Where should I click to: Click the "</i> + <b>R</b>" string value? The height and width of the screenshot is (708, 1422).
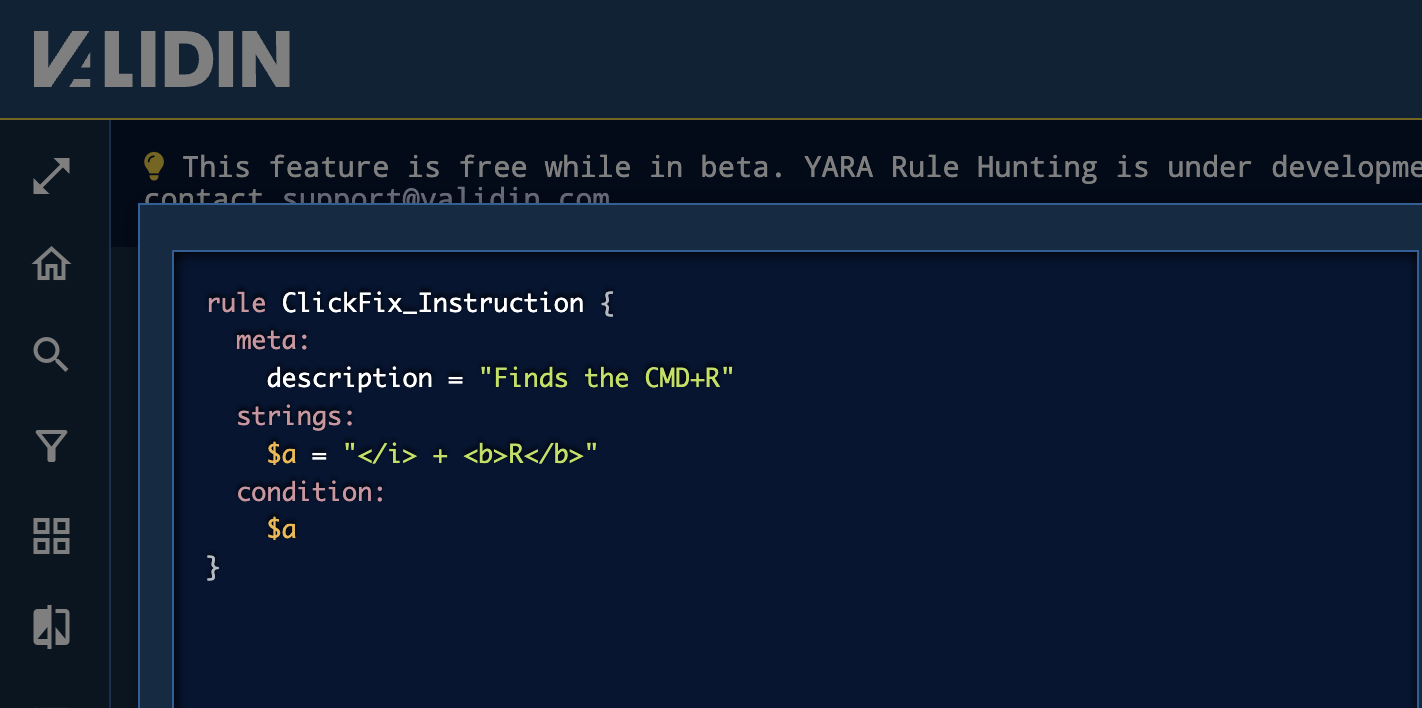click(x=470, y=455)
